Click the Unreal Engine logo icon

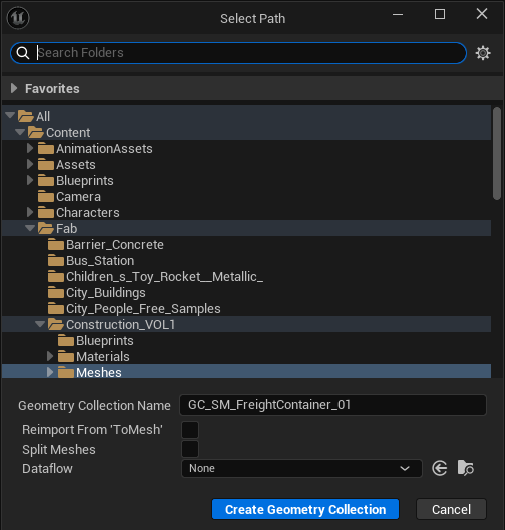tap(18, 18)
